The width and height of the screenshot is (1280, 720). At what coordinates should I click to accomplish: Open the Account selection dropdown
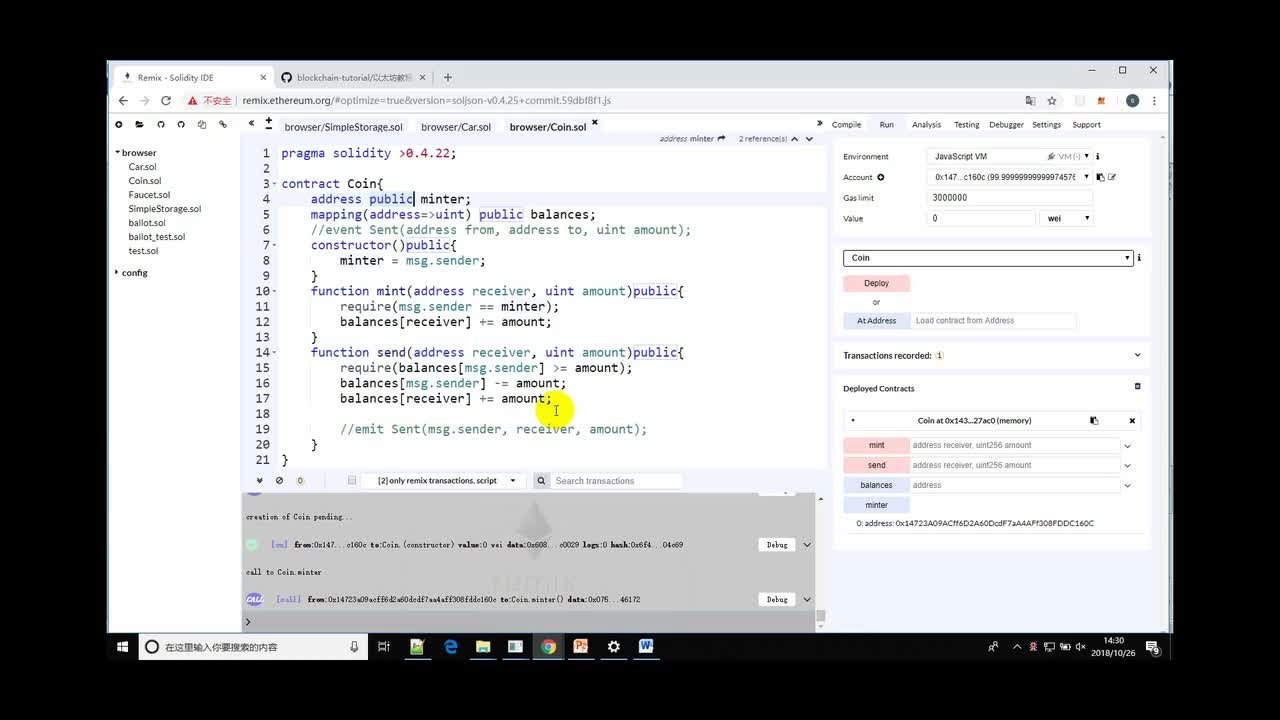(1009, 177)
